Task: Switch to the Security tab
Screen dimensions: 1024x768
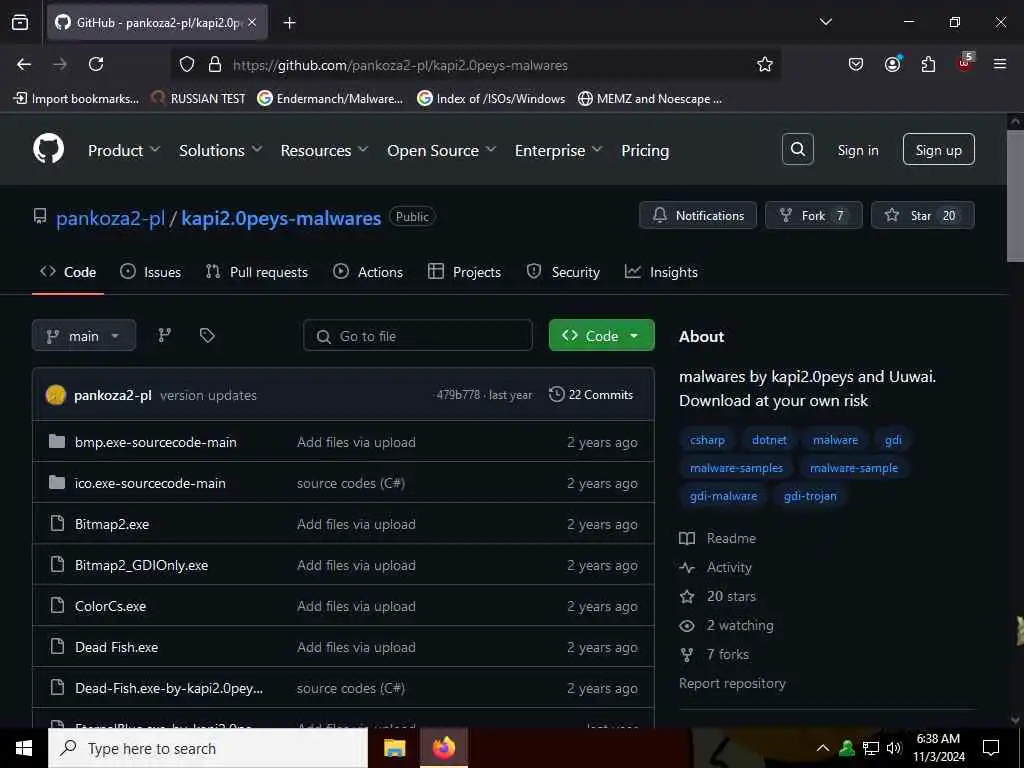Action: [563, 272]
